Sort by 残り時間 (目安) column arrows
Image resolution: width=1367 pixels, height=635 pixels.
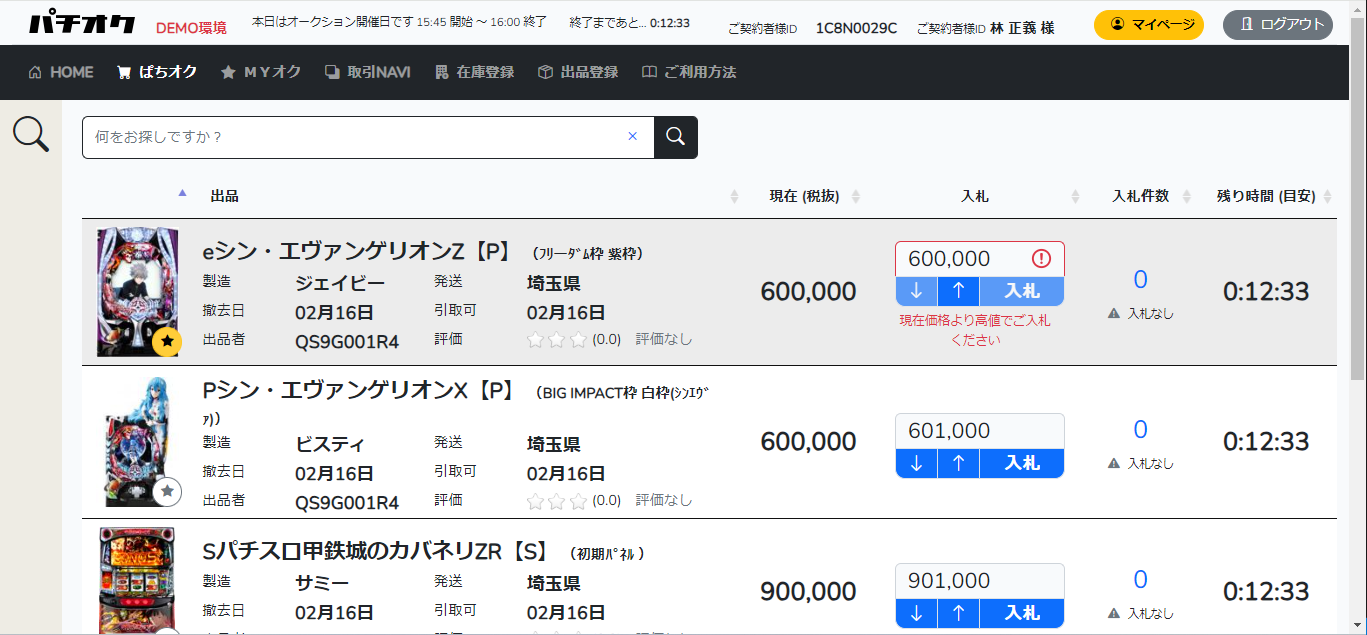(x=1327, y=197)
